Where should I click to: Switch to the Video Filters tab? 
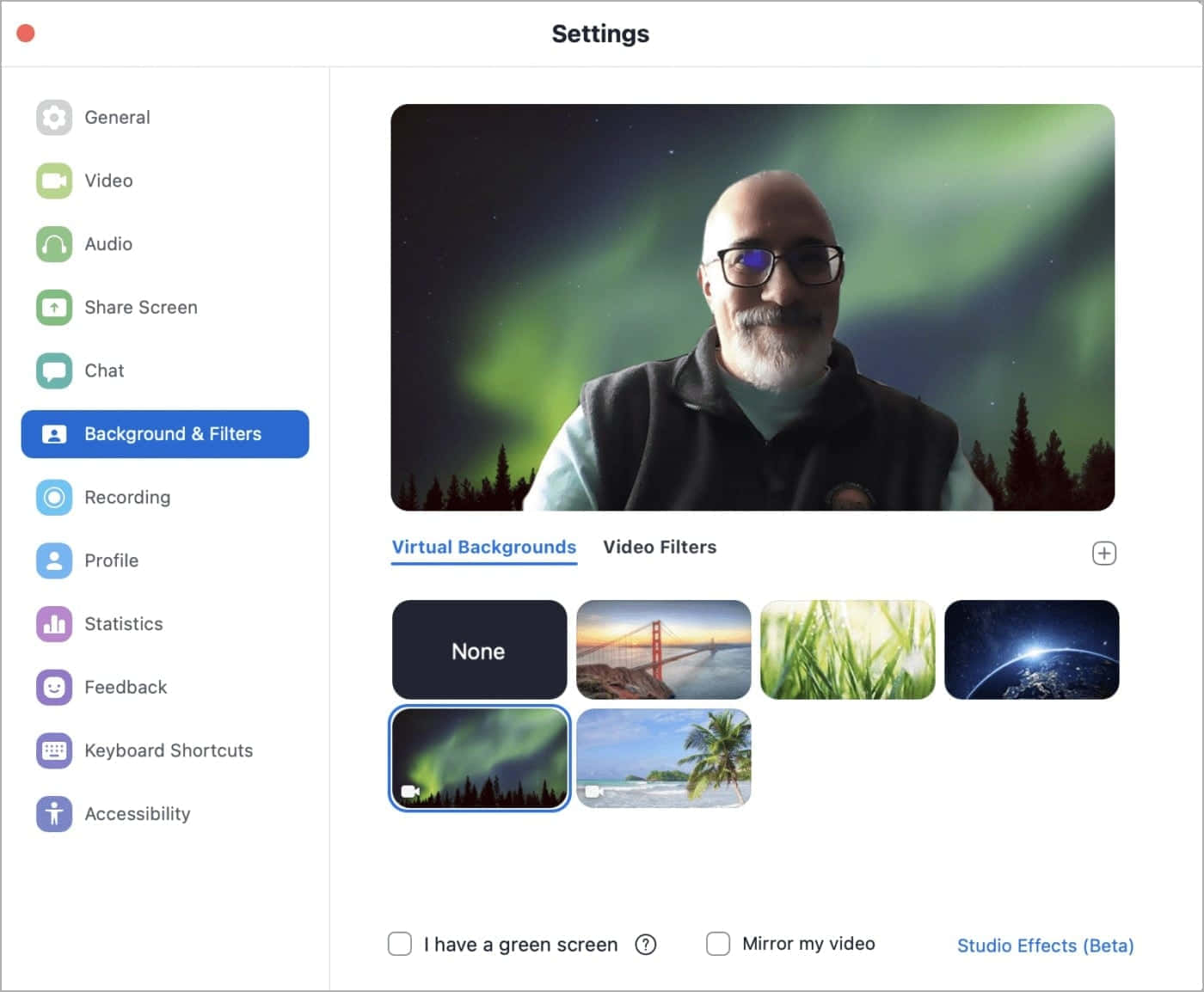[660, 548]
